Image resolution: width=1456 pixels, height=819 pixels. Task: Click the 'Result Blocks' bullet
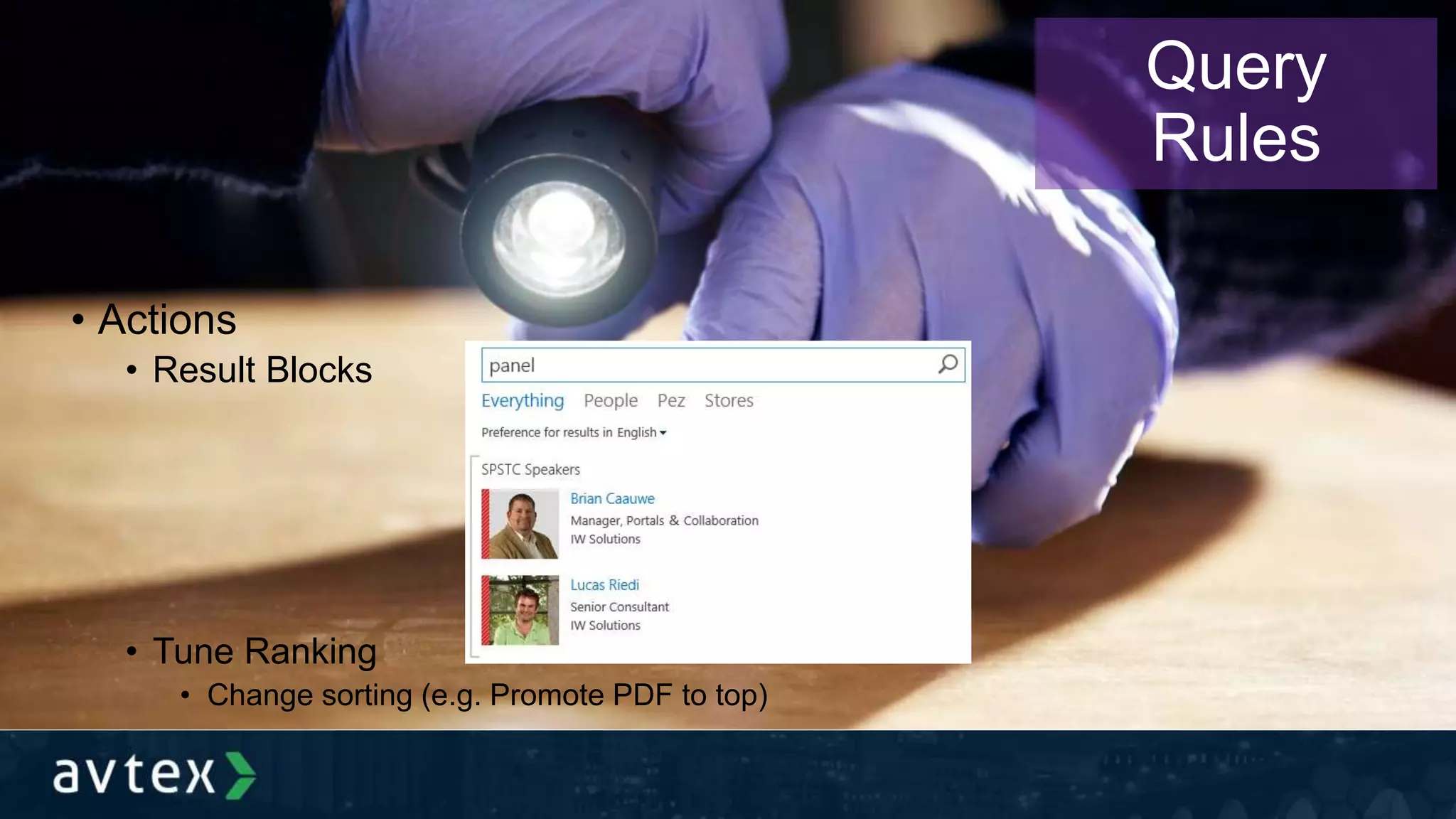click(262, 370)
